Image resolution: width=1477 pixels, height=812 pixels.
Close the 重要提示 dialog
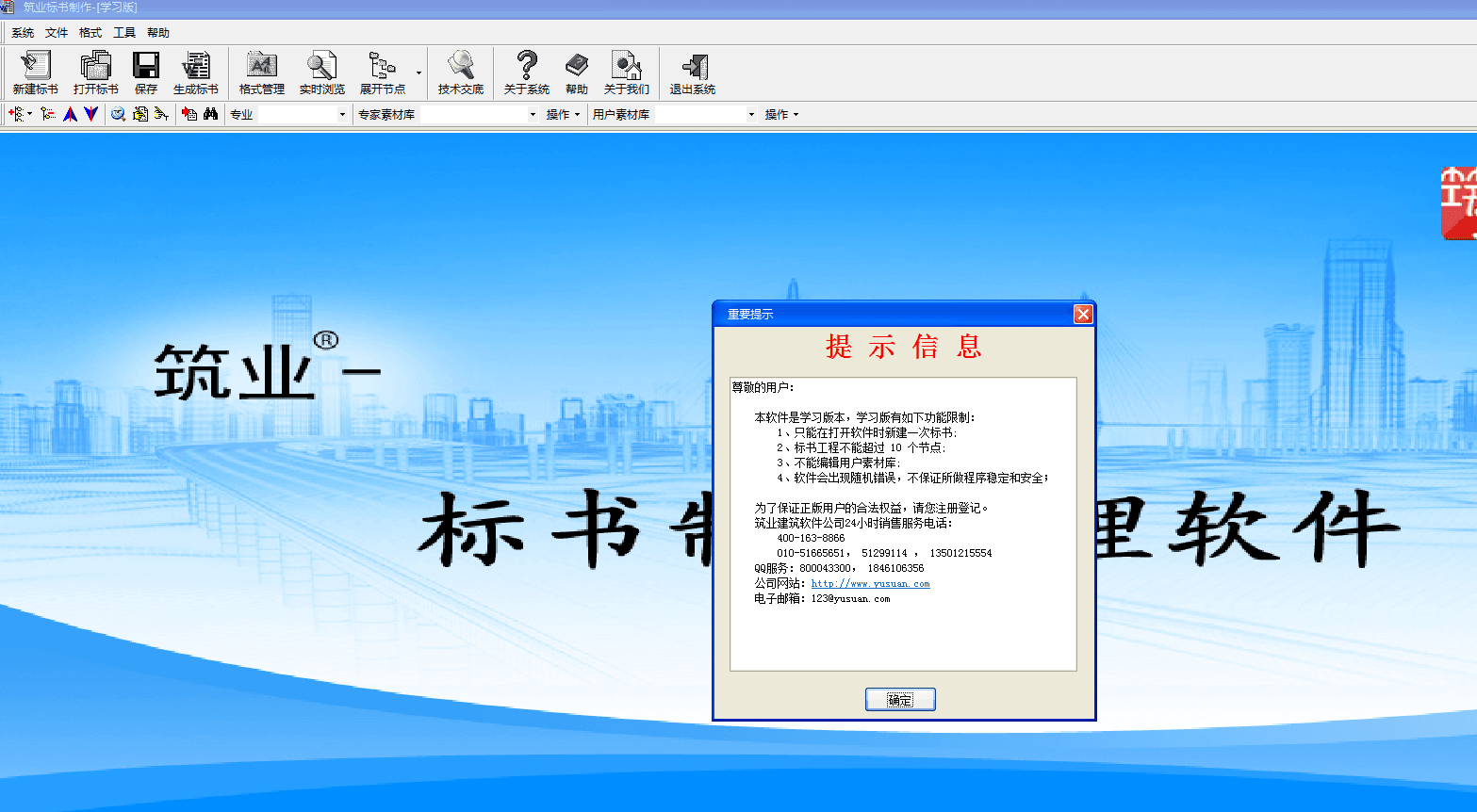[1083, 314]
